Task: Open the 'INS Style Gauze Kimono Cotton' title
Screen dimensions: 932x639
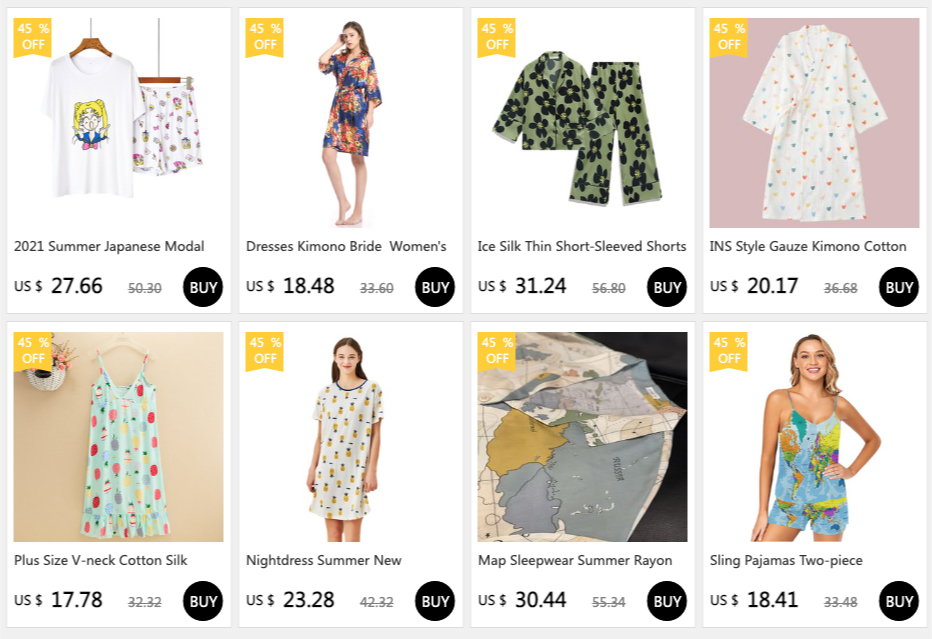Action: coord(808,246)
